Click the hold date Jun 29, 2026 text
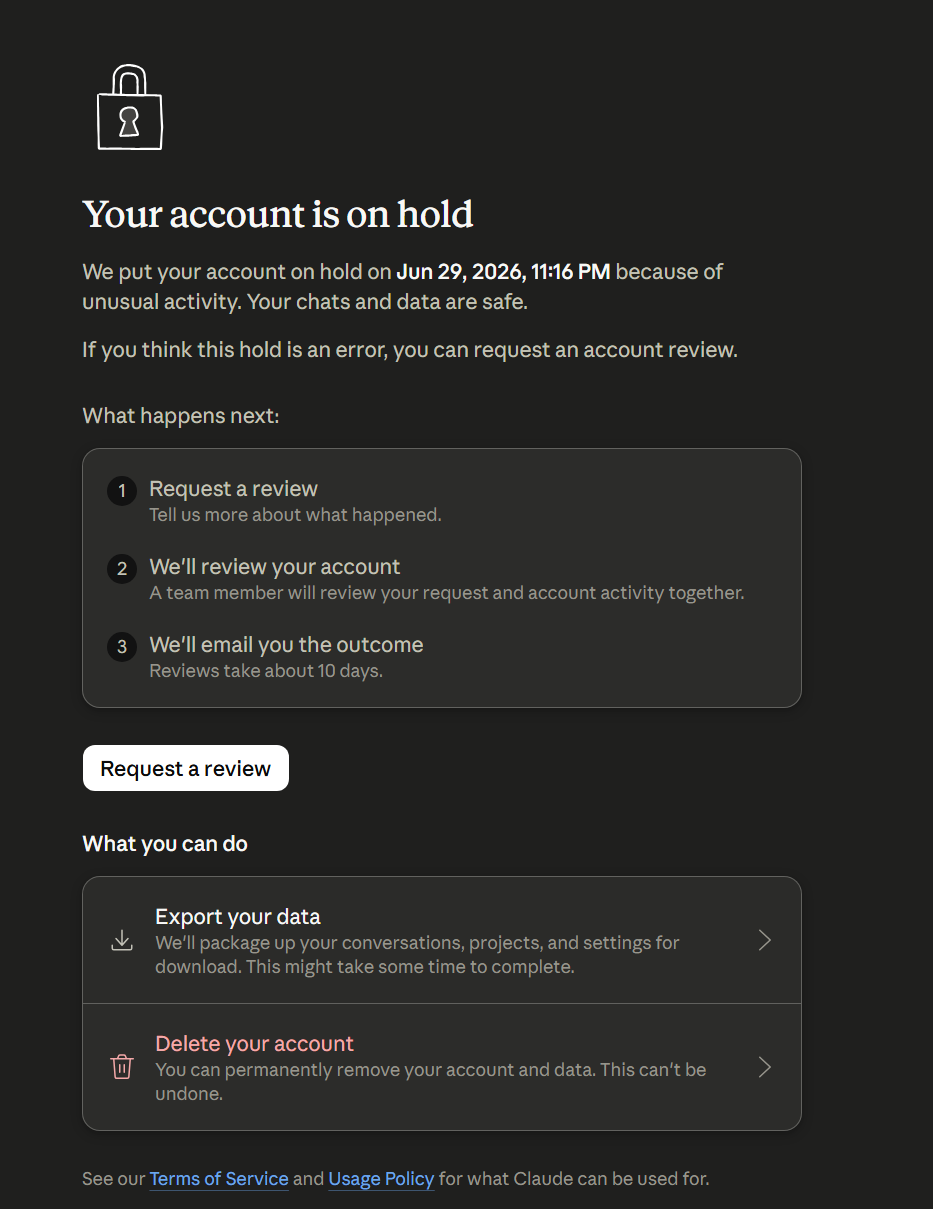 [x=458, y=271]
